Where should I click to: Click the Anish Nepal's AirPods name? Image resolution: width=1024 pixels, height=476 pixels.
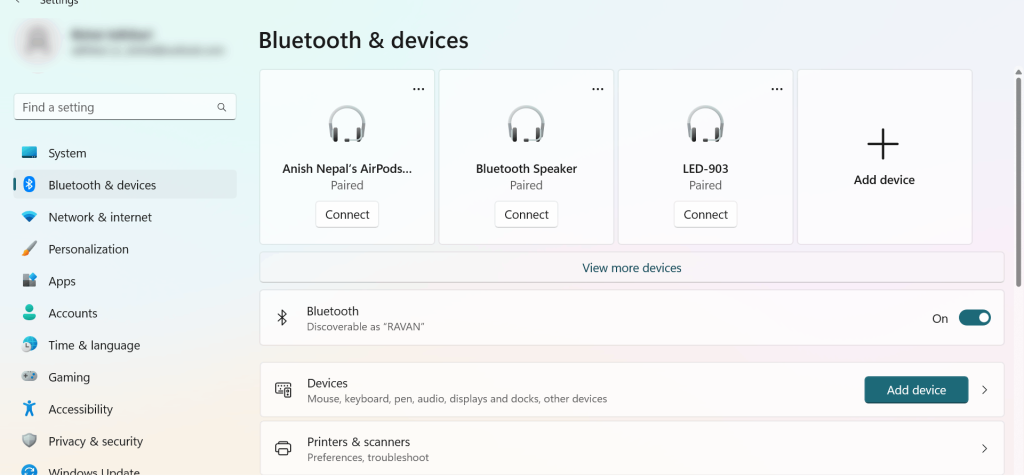pos(347,168)
